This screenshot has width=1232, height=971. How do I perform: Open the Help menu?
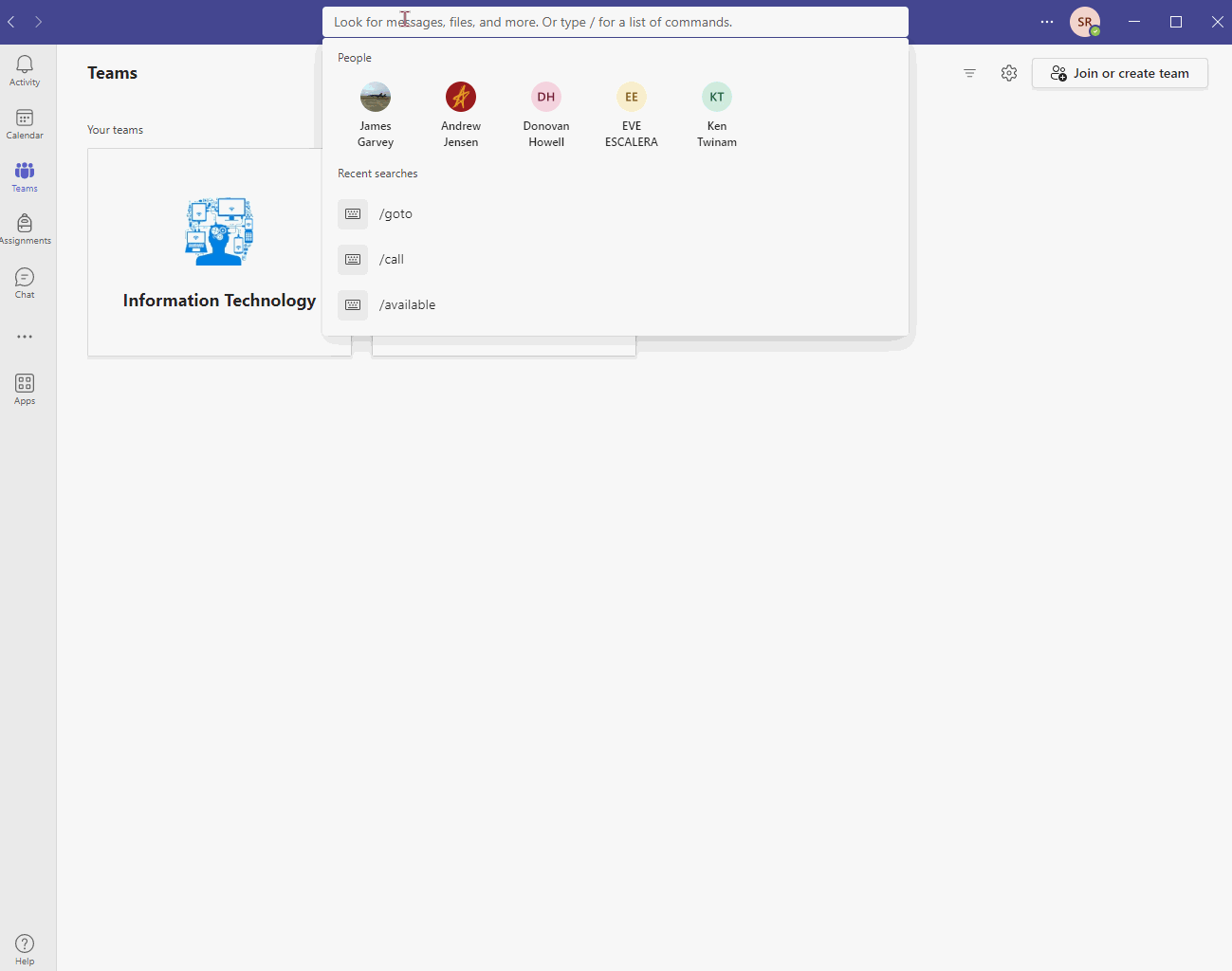[x=25, y=949]
